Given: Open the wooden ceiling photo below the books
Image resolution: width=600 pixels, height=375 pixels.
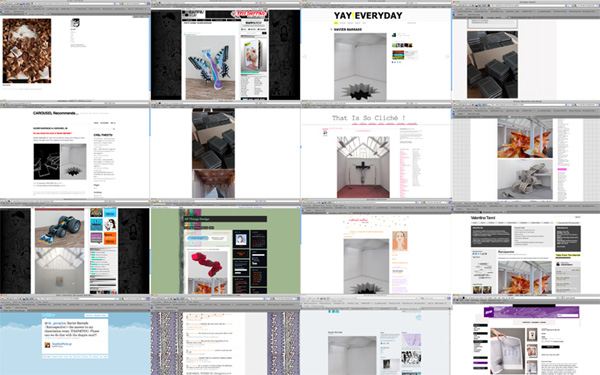Looking at the screenshot, I should [x=213, y=184].
